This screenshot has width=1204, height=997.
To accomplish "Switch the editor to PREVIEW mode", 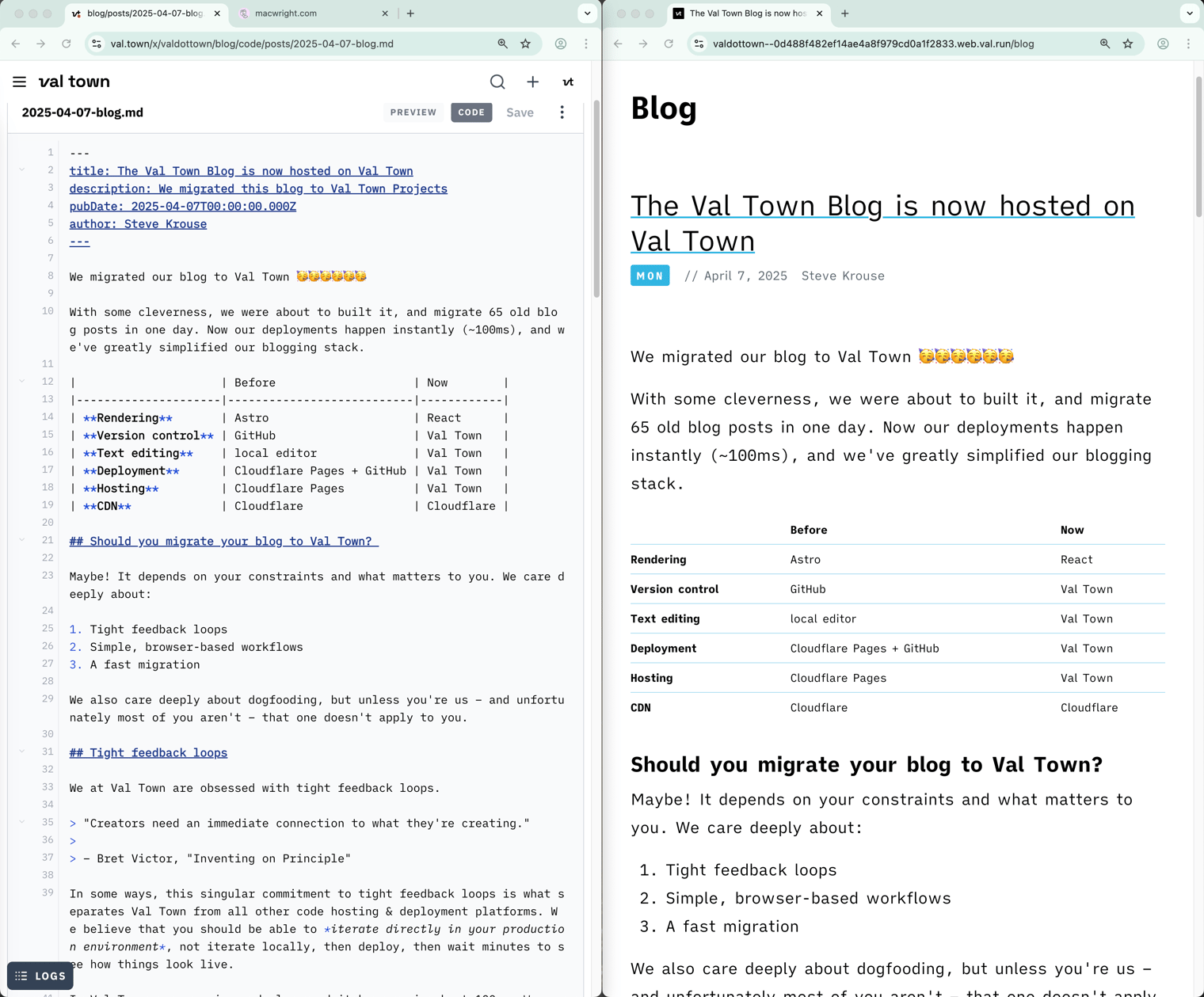I will tap(413, 112).
